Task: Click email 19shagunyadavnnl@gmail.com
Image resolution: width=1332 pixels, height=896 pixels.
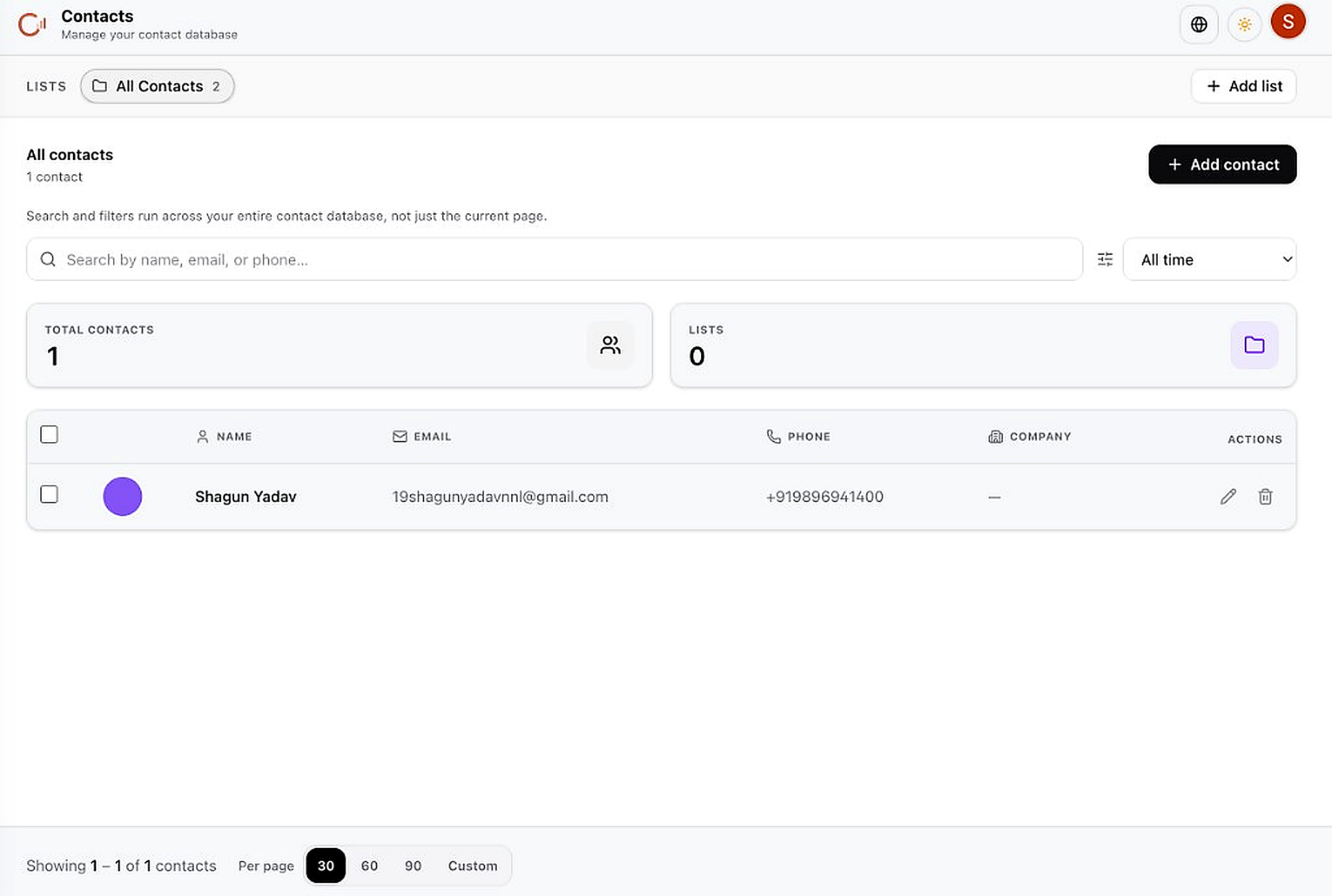Action: coord(500,497)
